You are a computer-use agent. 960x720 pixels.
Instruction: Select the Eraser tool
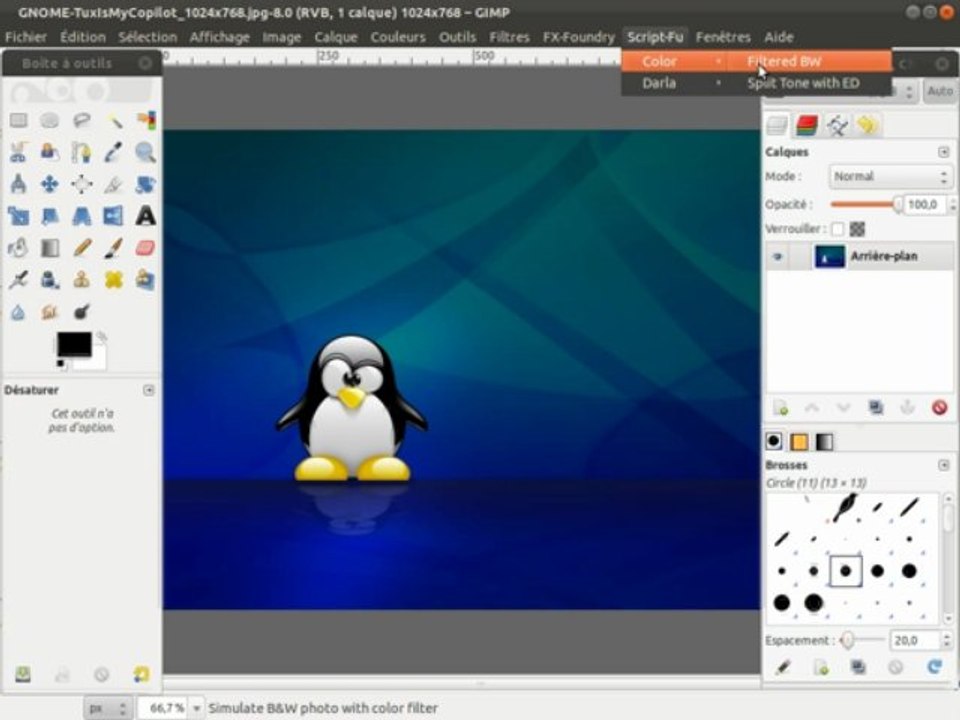pos(146,248)
